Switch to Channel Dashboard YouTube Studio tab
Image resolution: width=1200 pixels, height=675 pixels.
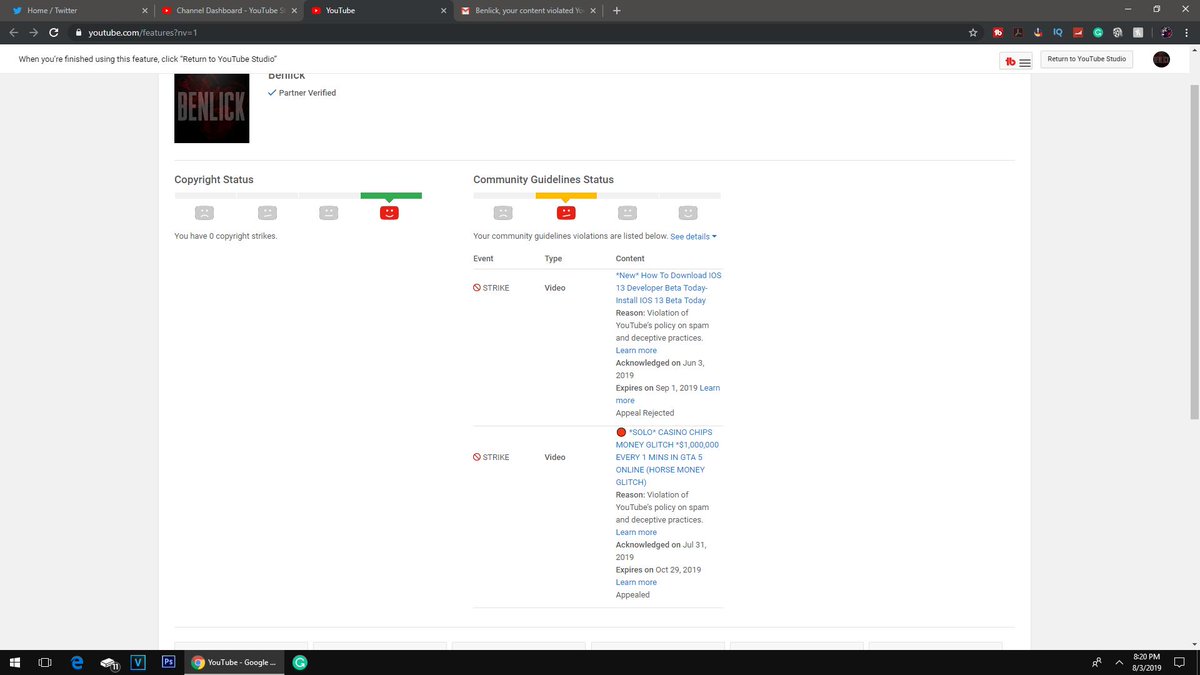230,11
